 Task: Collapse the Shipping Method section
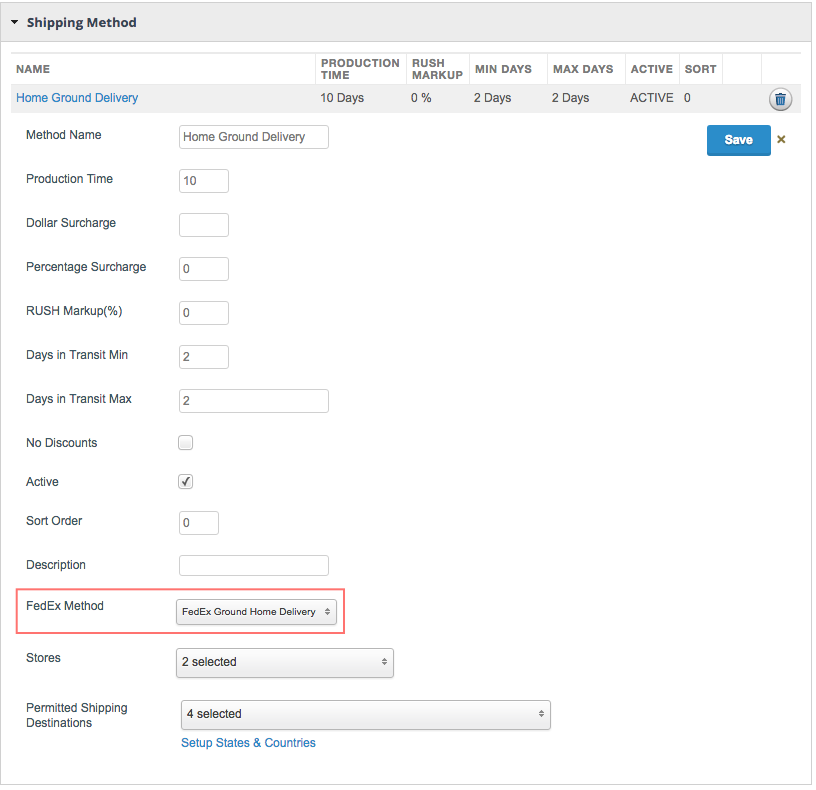15,22
